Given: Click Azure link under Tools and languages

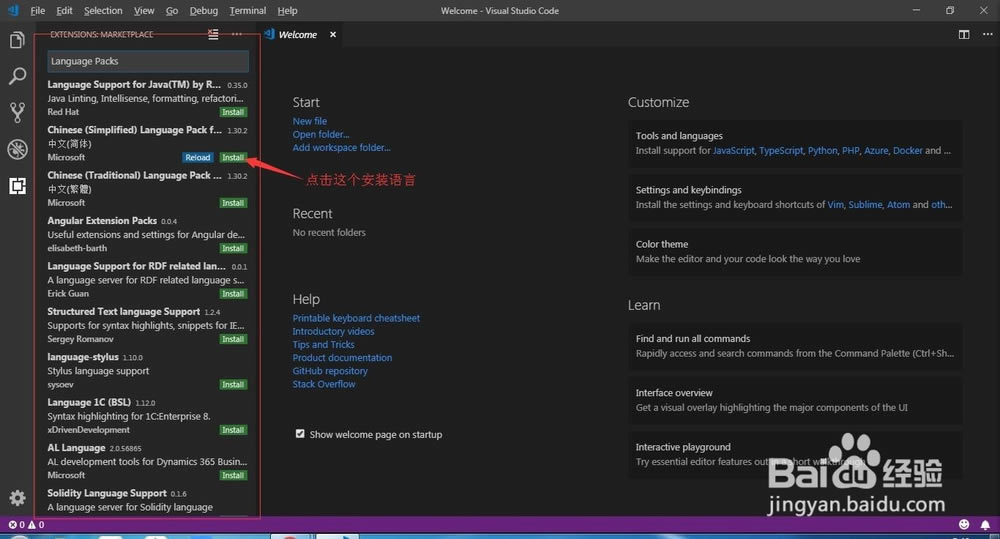Looking at the screenshot, I should [876, 151].
